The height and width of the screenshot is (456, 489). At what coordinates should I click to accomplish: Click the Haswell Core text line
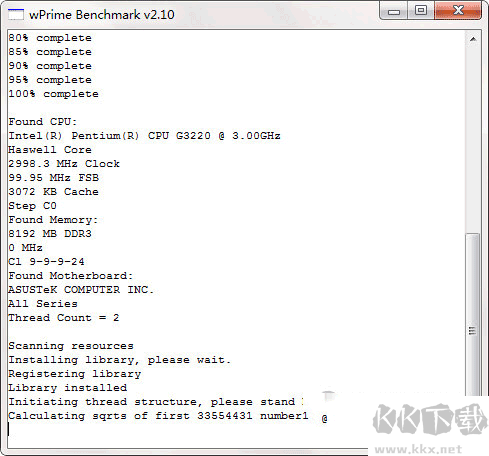(x=50, y=150)
